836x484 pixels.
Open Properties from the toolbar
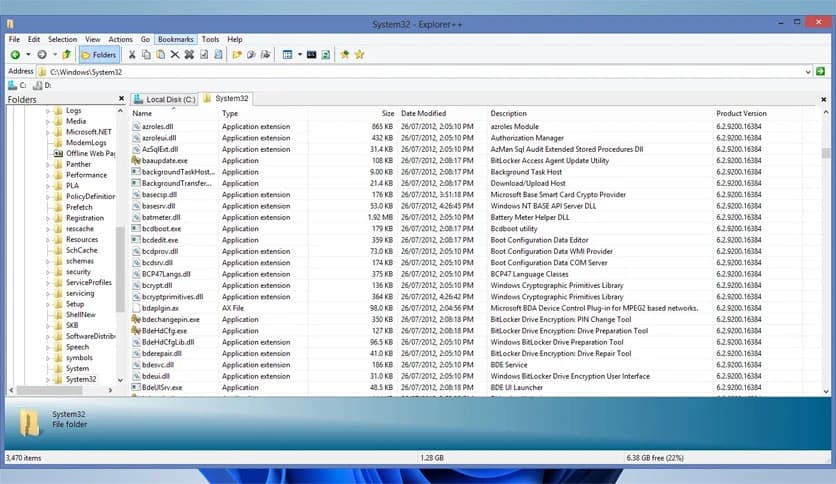(x=204, y=54)
